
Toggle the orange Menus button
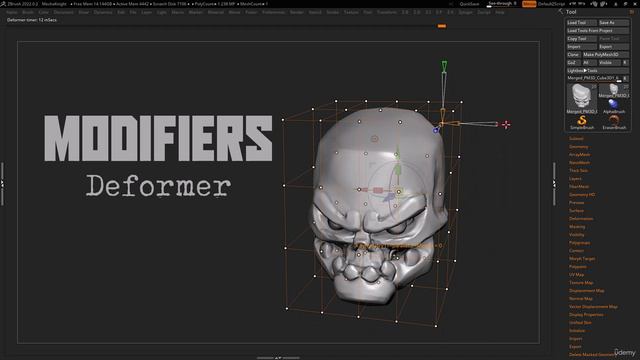tap(529, 4)
